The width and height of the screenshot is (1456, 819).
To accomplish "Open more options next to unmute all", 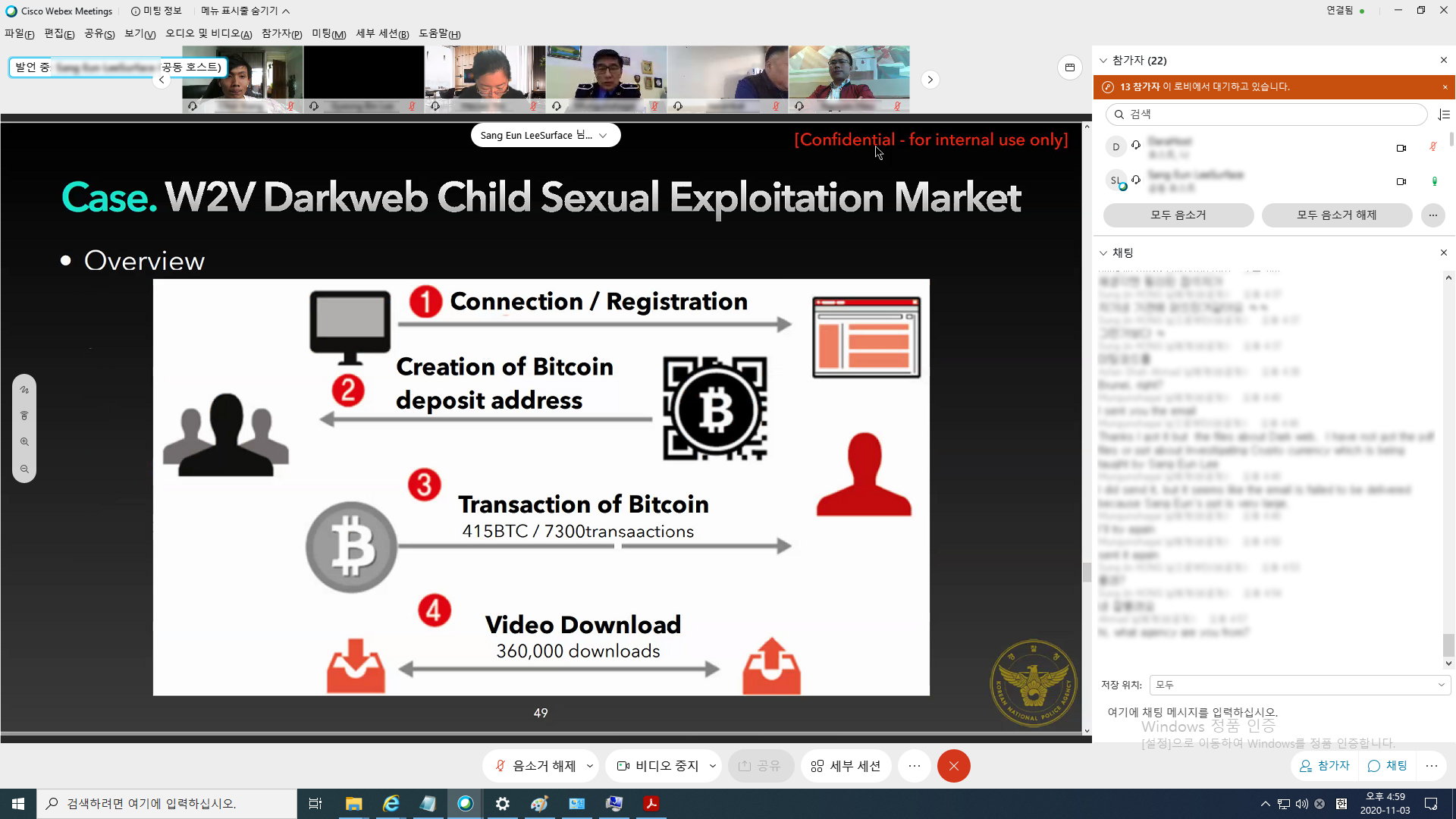I will [1433, 215].
